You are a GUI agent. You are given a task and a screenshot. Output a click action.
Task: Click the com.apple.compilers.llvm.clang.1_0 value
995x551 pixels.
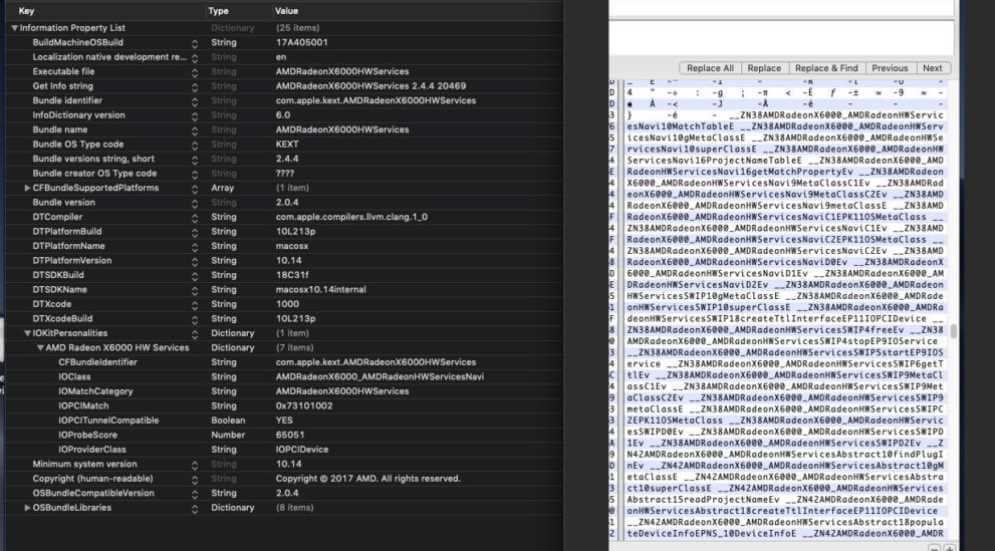(352, 217)
